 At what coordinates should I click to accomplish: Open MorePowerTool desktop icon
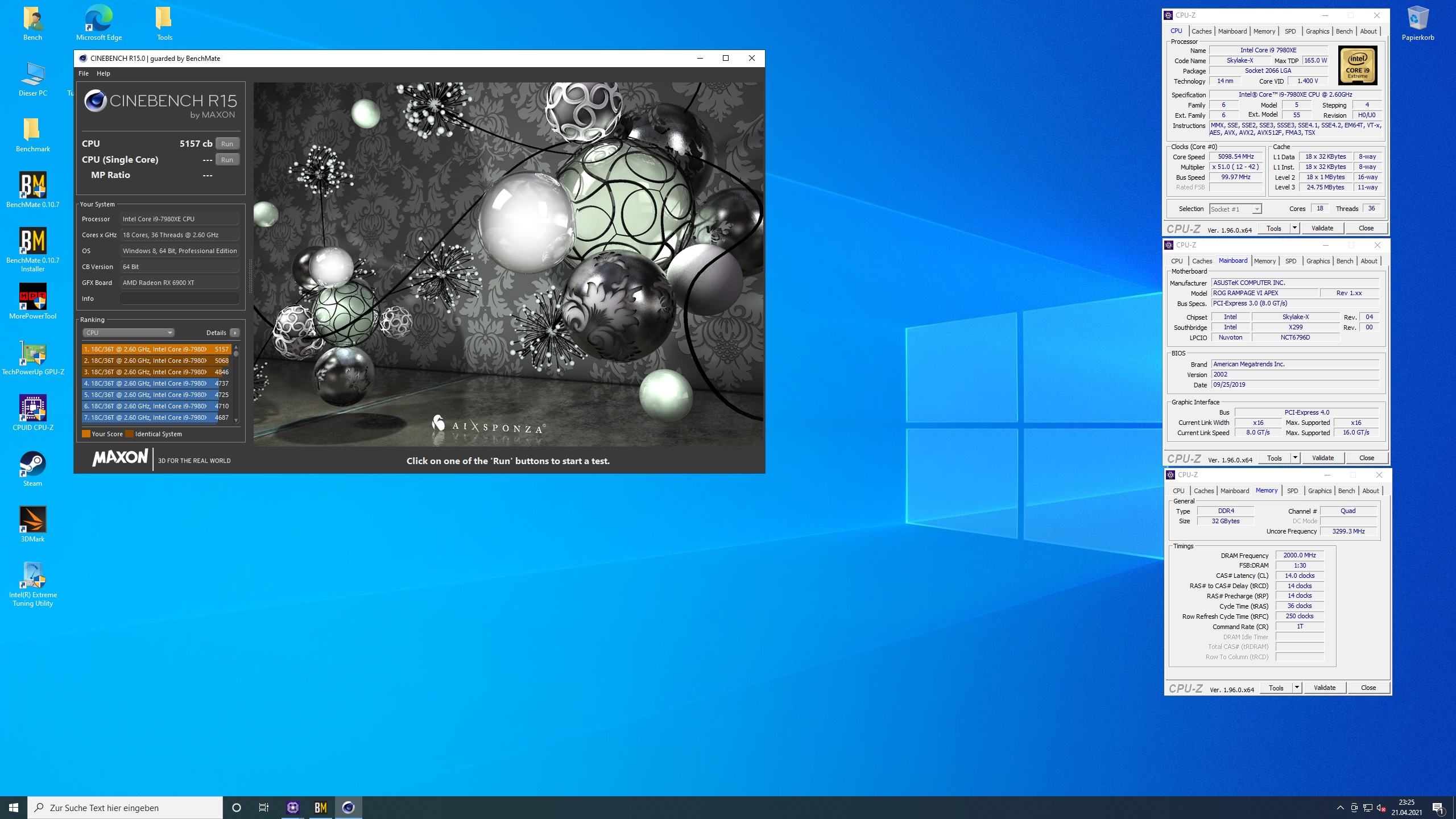[32, 302]
